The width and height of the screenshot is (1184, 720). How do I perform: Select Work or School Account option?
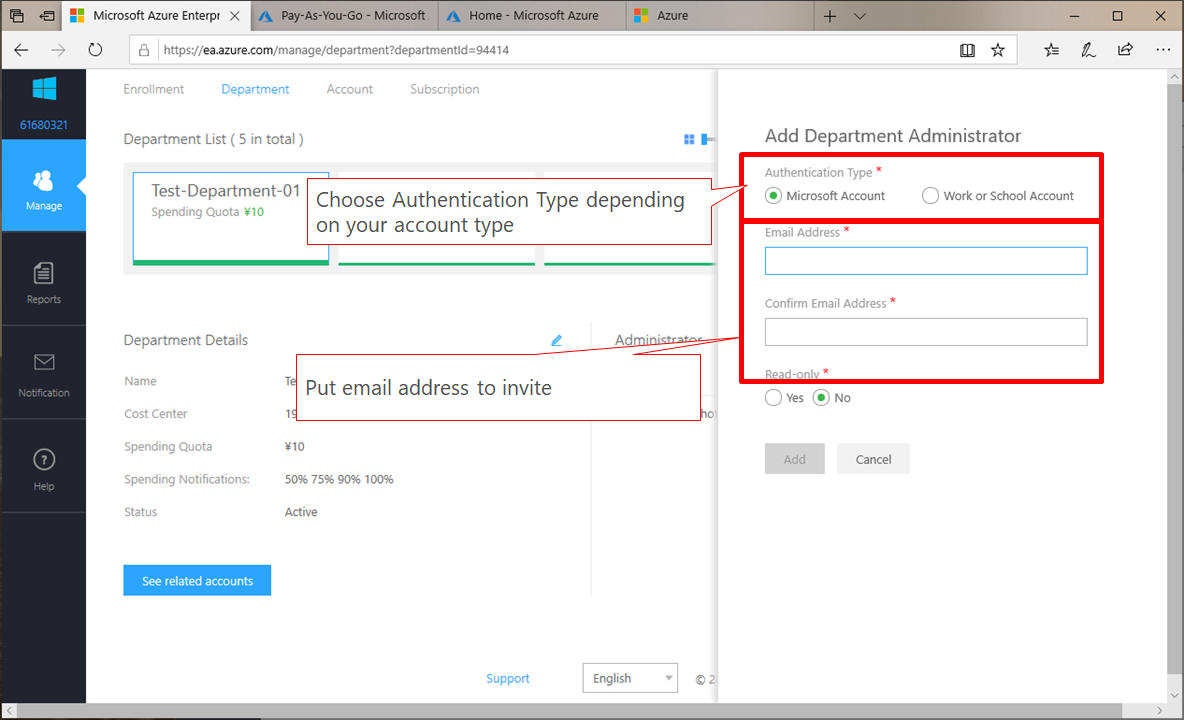point(930,195)
